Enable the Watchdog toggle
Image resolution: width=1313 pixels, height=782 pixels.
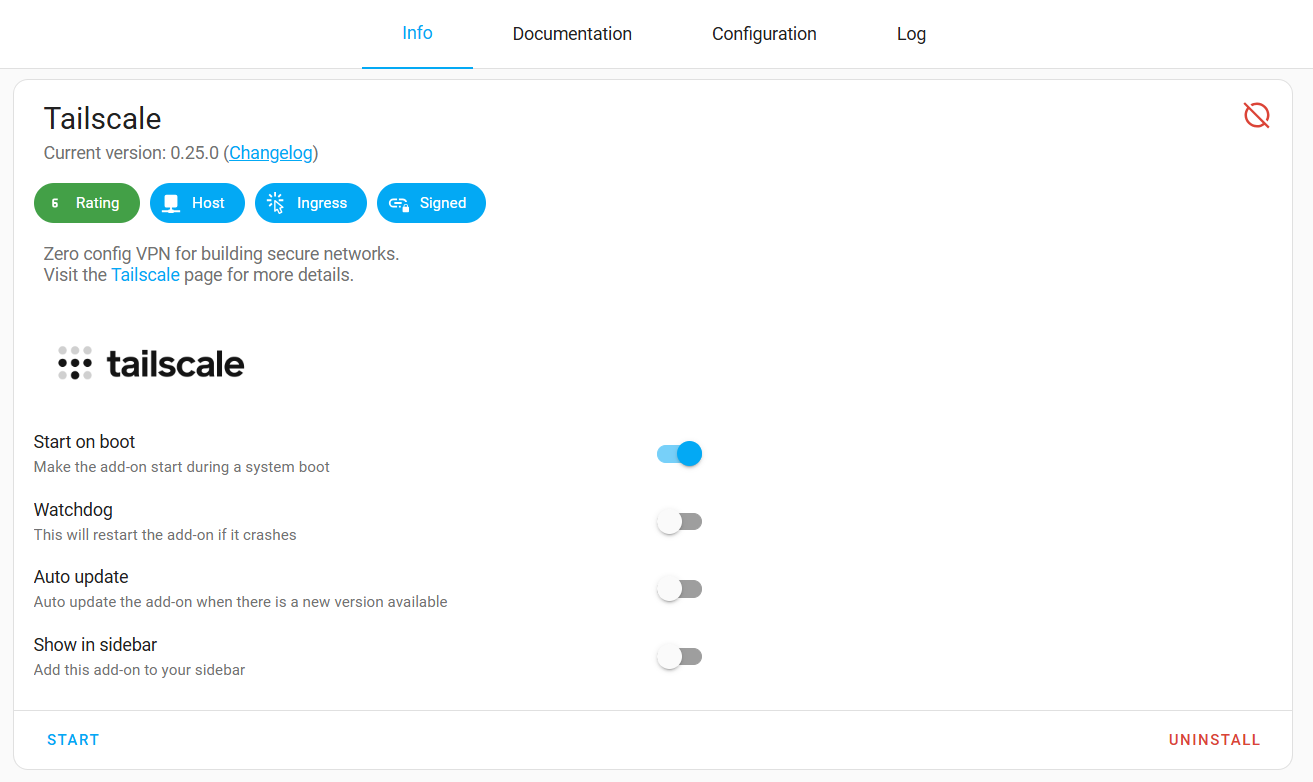pyautogui.click(x=680, y=522)
